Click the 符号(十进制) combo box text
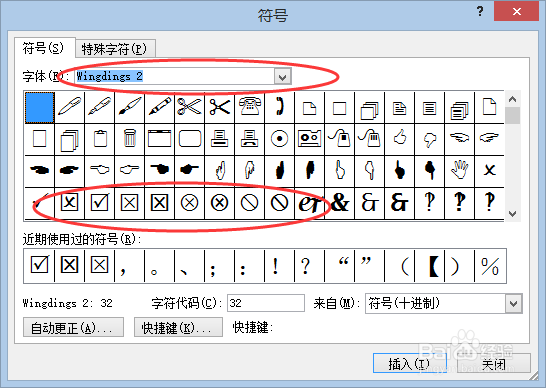Image resolution: width=546 pixels, height=388 pixels. 404,303
